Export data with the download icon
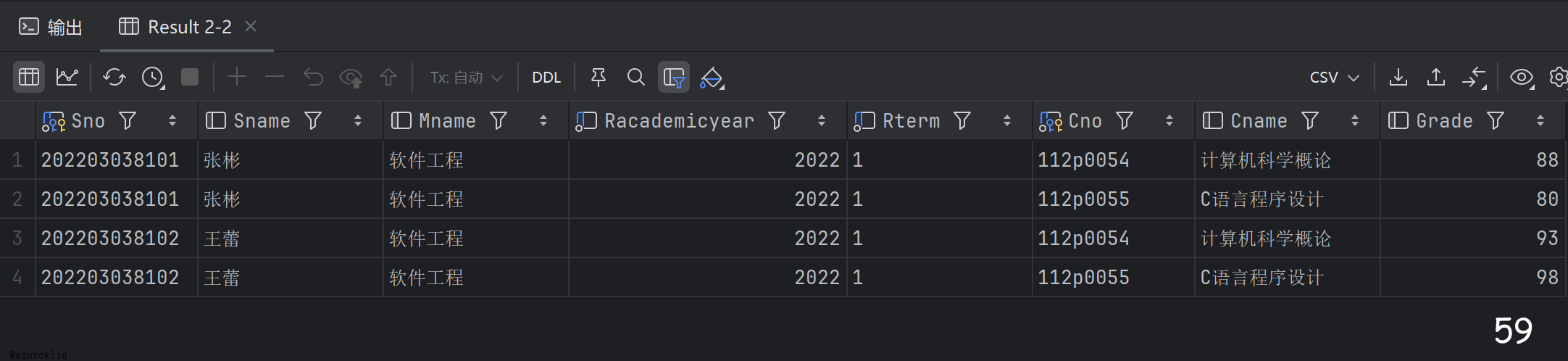1568x361 pixels. point(1398,77)
